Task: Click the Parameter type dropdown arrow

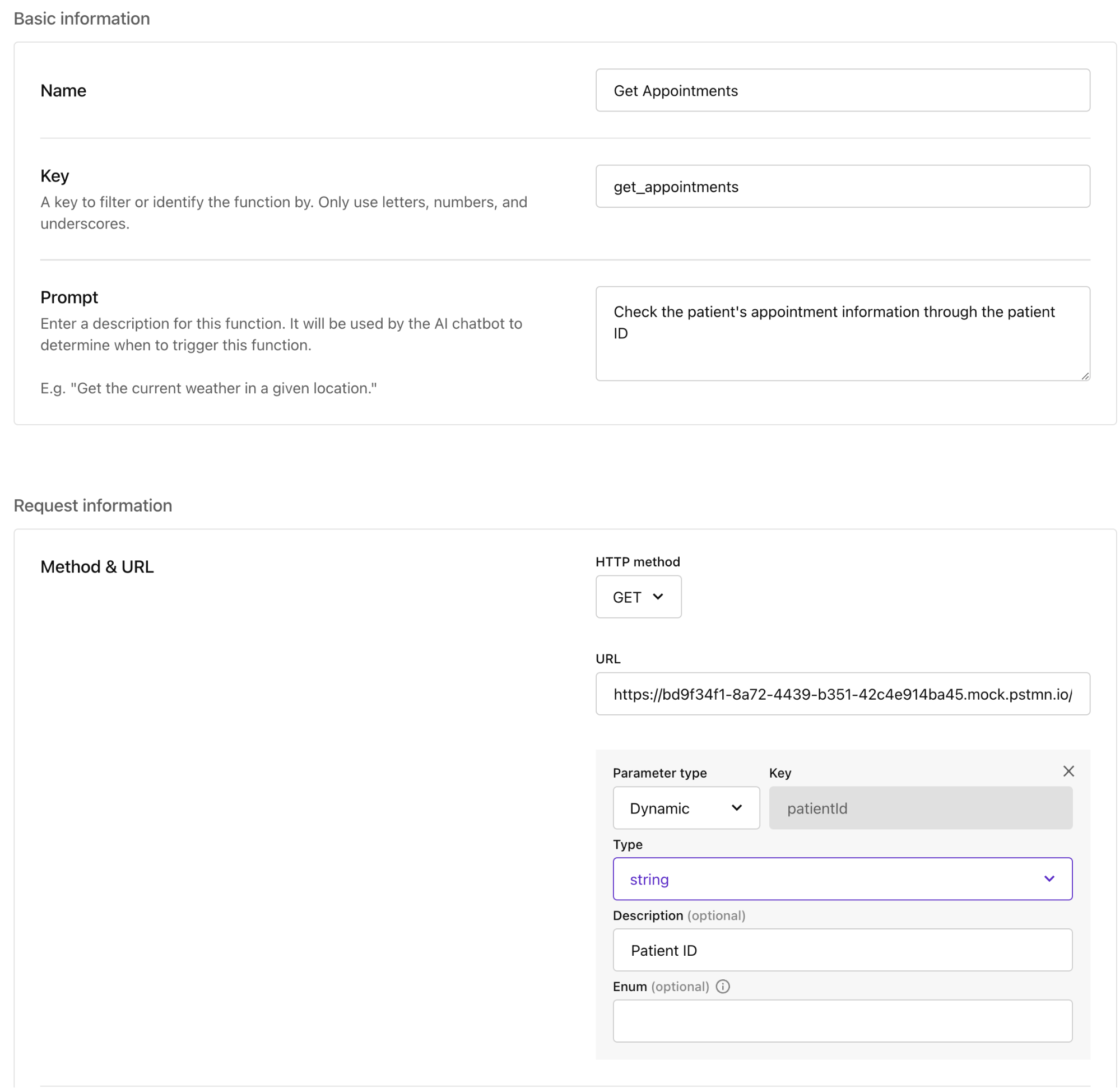Action: (737, 808)
